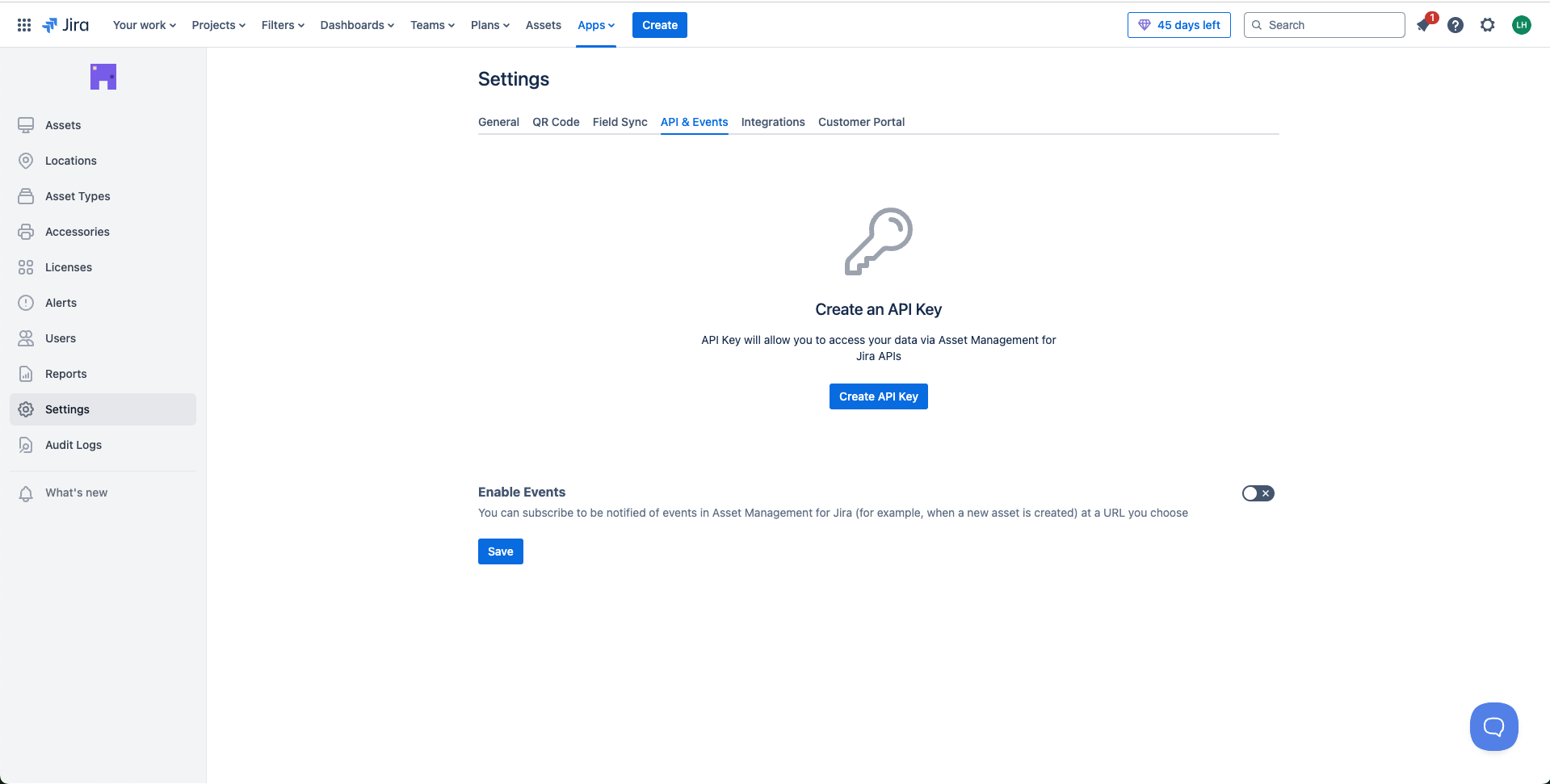1550x784 pixels.
Task: Switch to the QR Code tab
Action: point(556,122)
